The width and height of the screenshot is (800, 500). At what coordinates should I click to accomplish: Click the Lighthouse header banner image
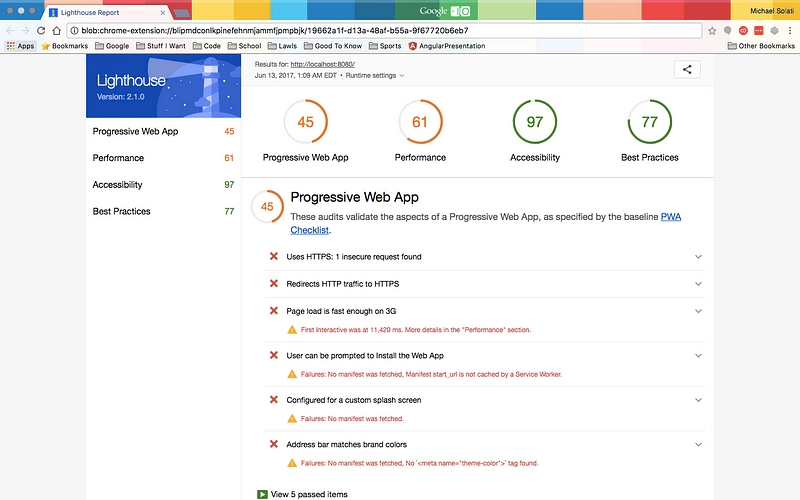[163, 86]
